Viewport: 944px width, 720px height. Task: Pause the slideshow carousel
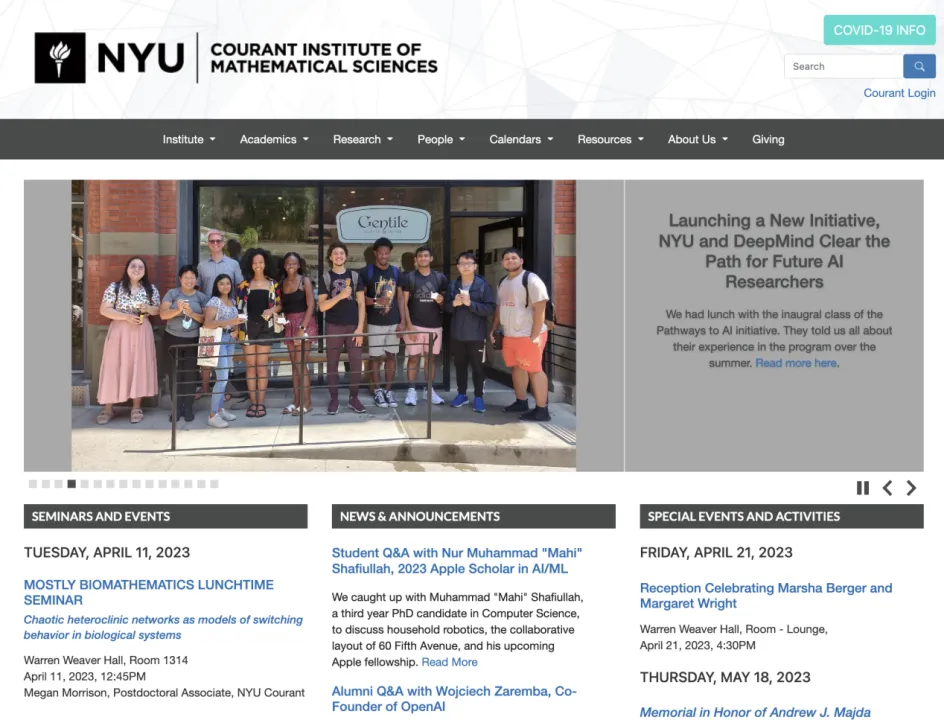point(862,488)
